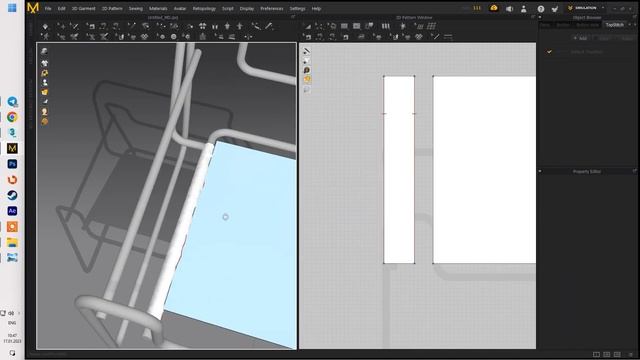640x360 pixels.
Task: Collapse the Property Editor panel arrow
Action: [540, 171]
